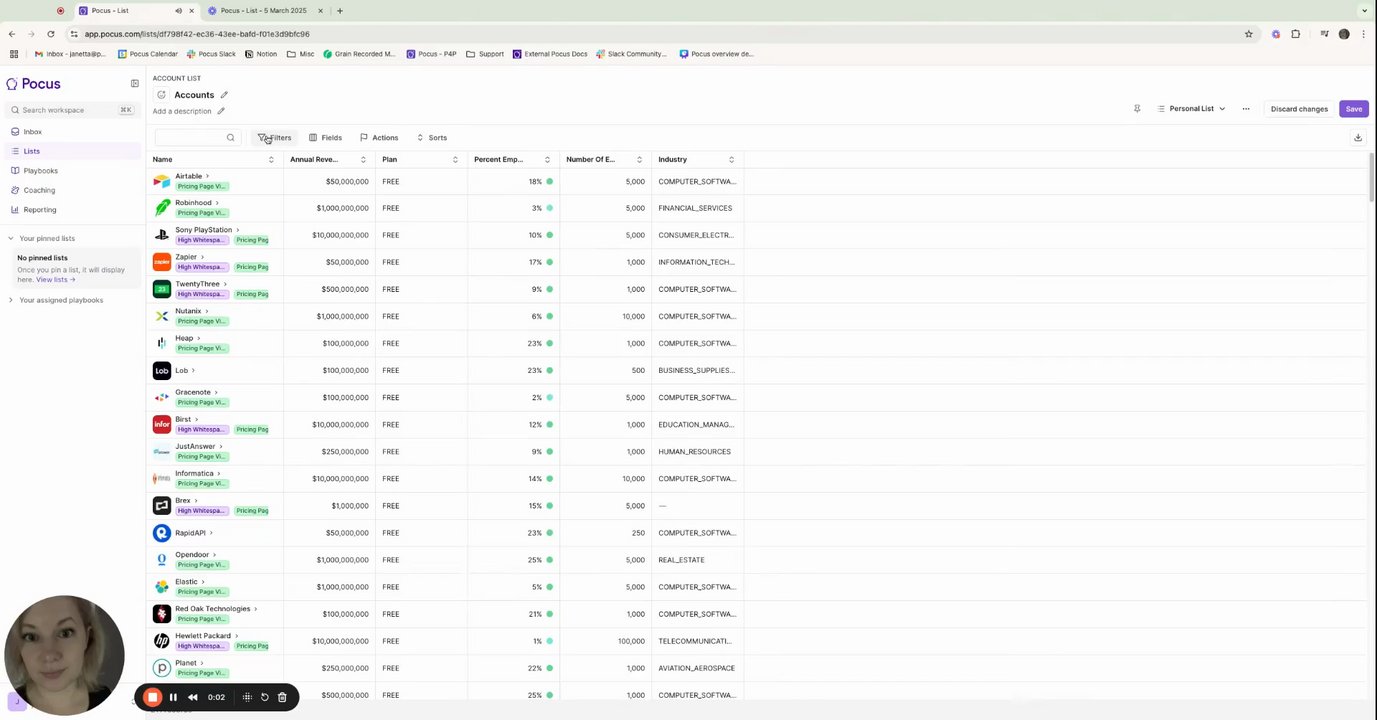The height and width of the screenshot is (720, 1377).
Task: Expand Your assigned playbooks section
Action: pos(10,300)
